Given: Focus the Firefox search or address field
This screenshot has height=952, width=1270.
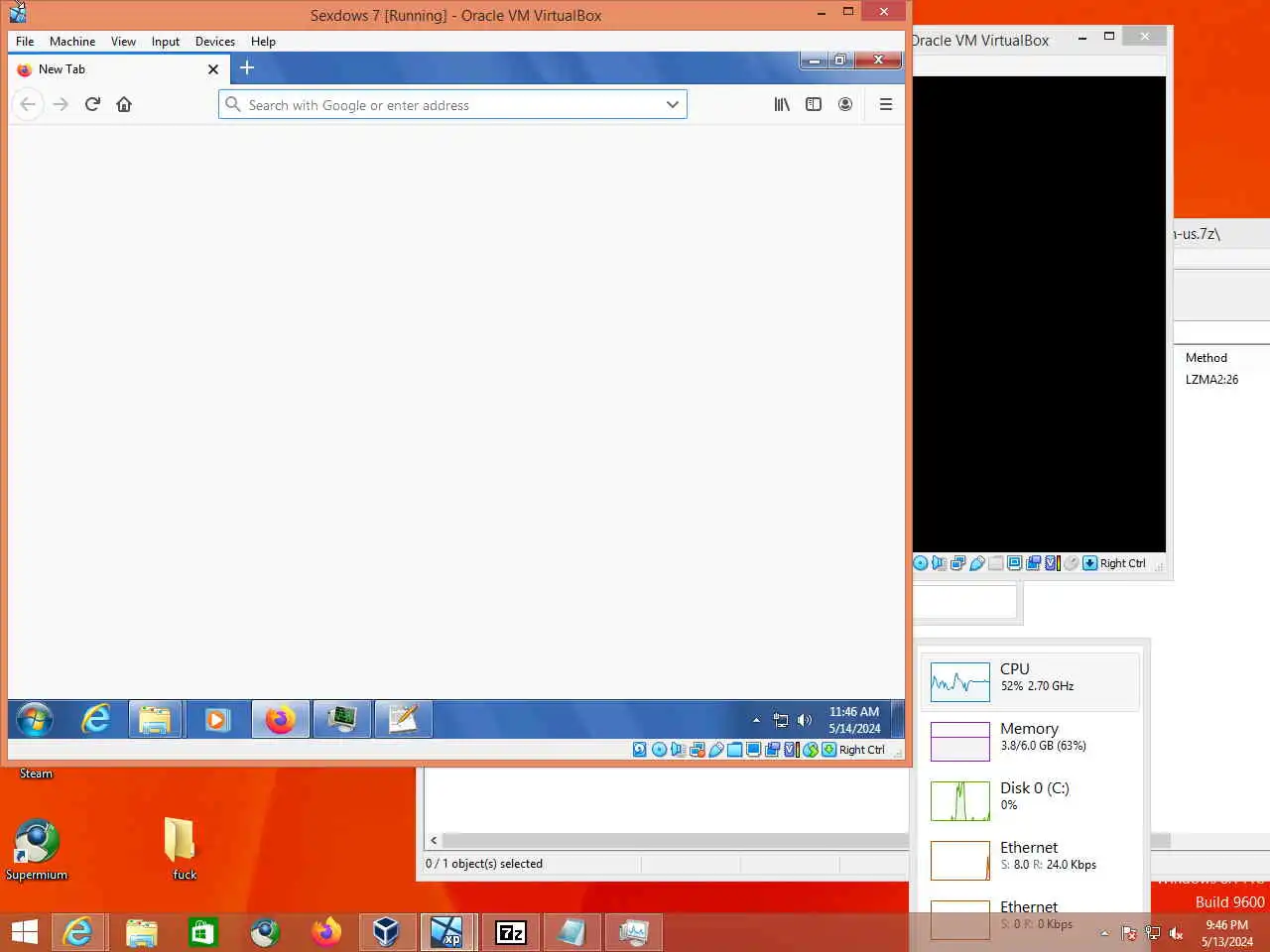Looking at the screenshot, I should pyautogui.click(x=451, y=104).
